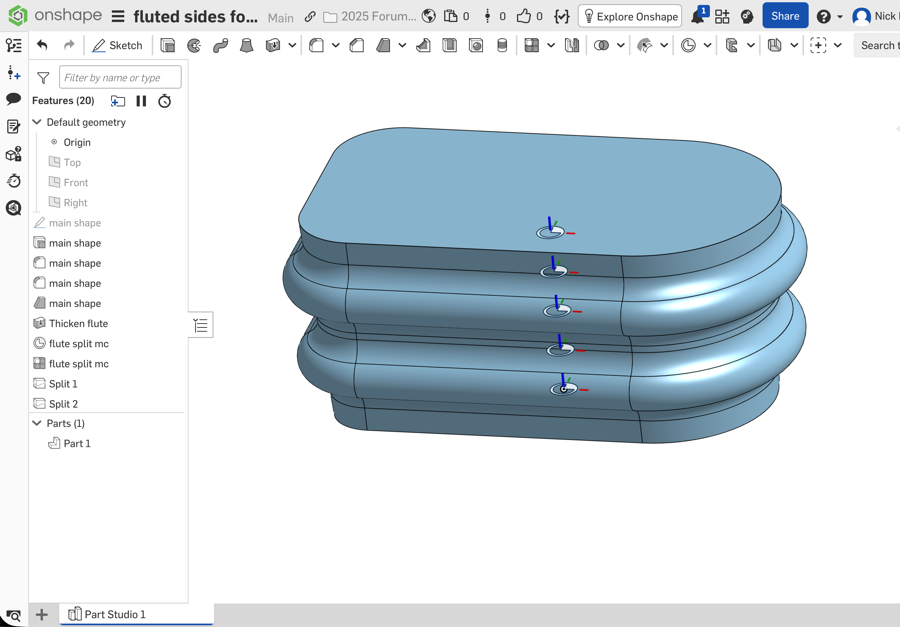
Task: Click the Undo arrow
Action: point(42,45)
